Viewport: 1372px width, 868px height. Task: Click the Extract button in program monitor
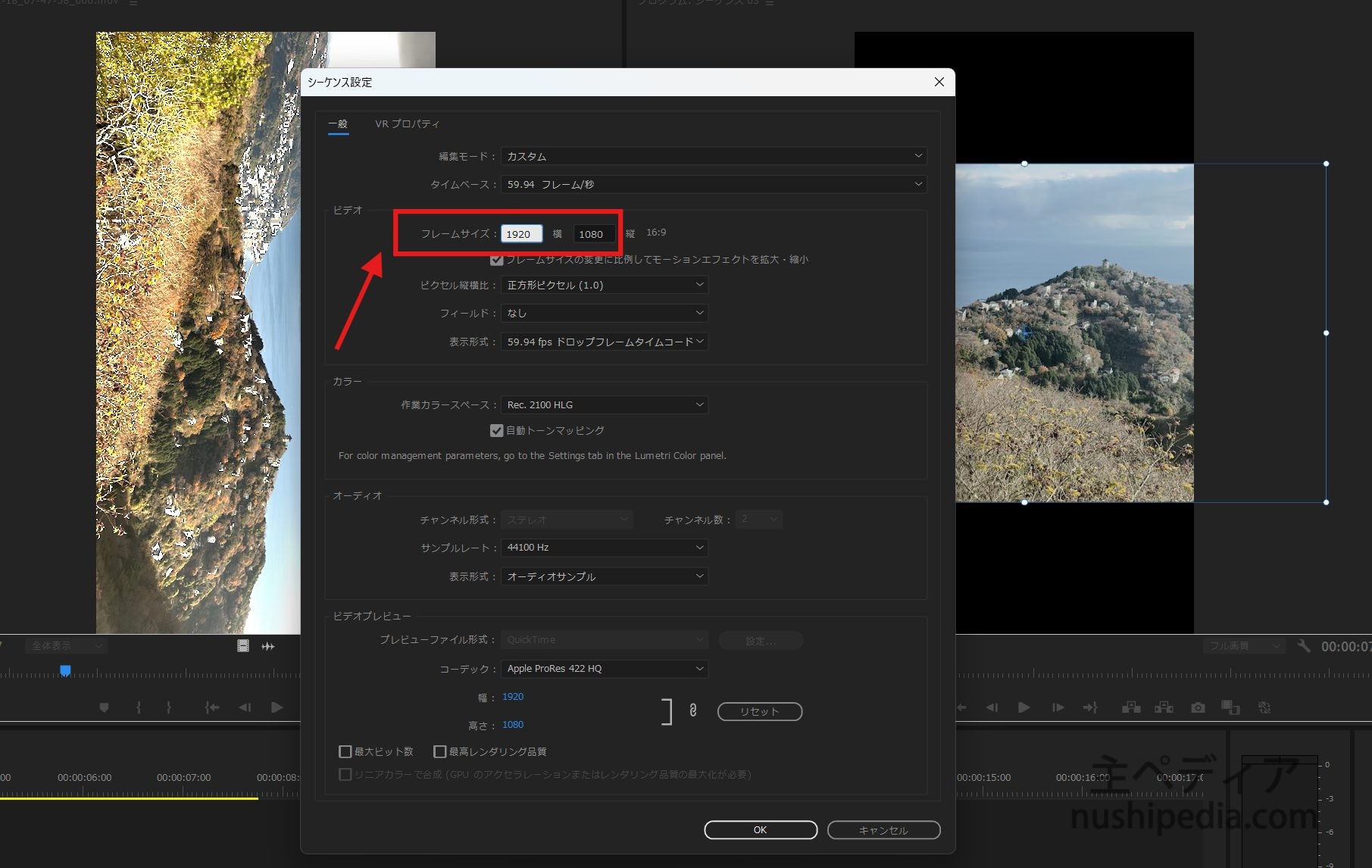point(1164,707)
